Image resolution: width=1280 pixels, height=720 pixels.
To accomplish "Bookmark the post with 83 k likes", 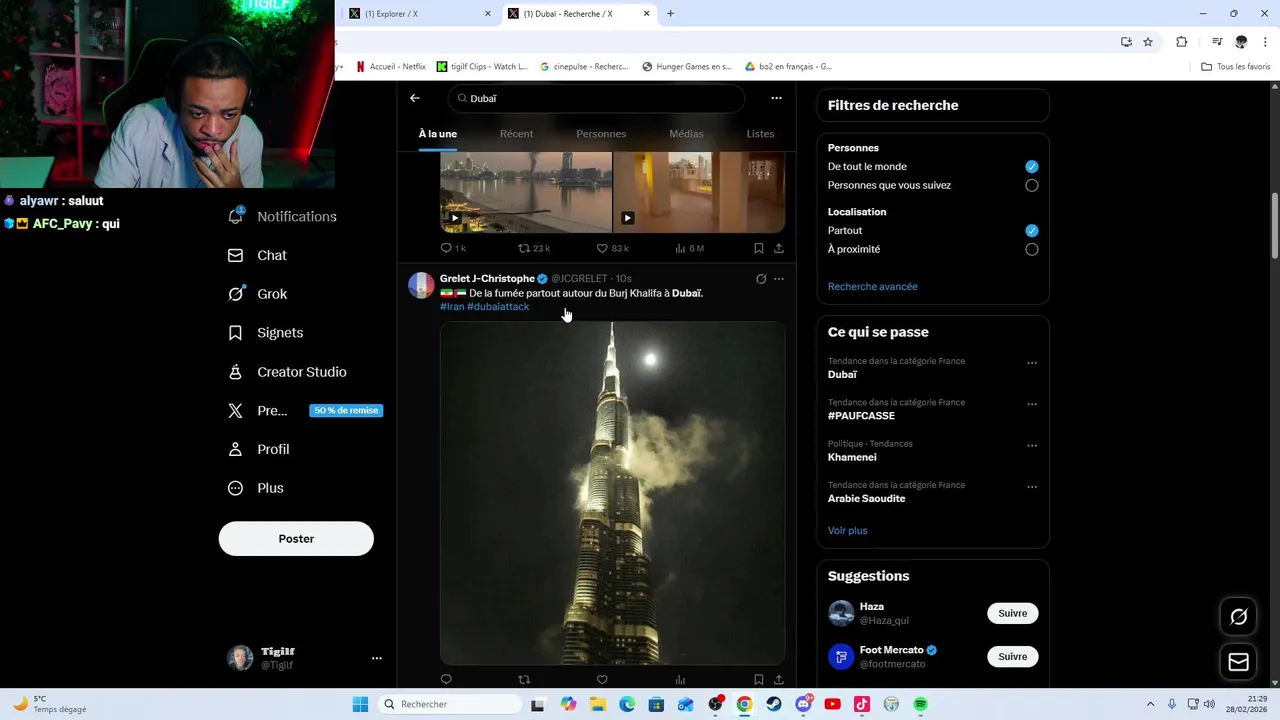I will pos(759,248).
